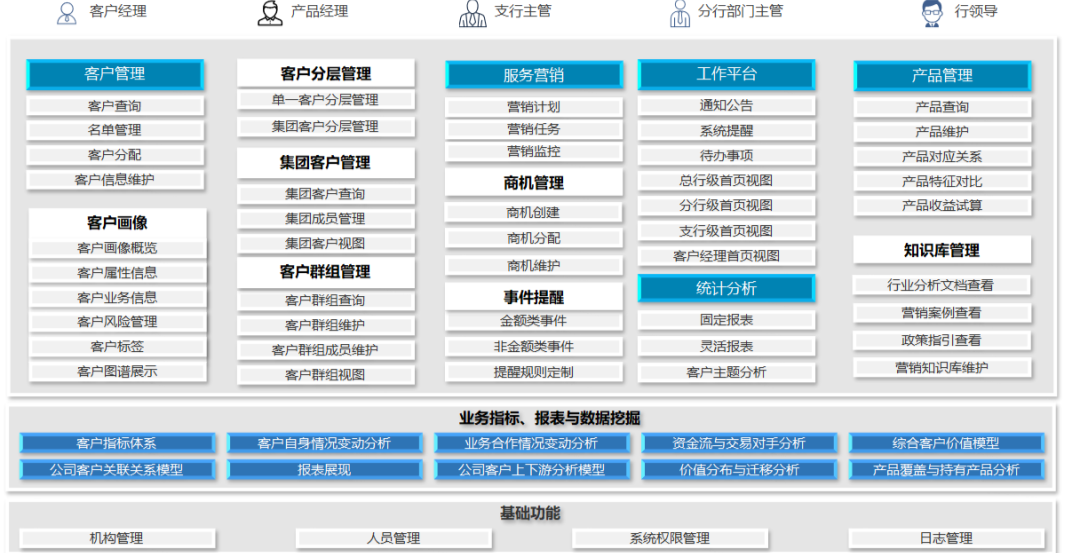Select the 行领导 avatar icon

(x=931, y=13)
